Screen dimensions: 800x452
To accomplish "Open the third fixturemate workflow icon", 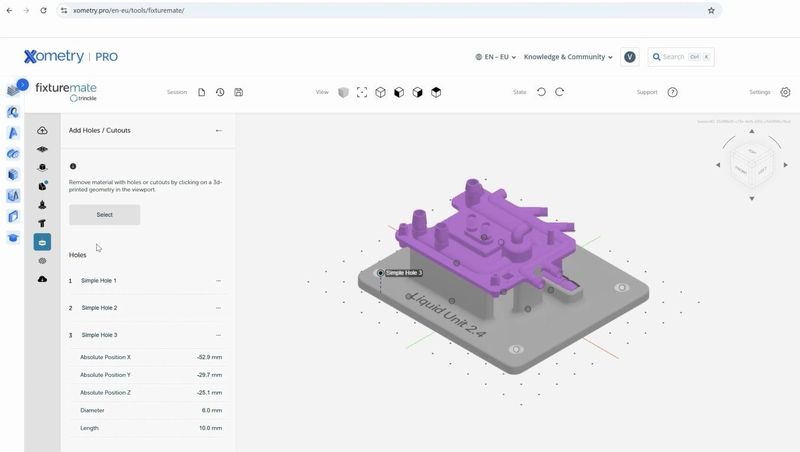I will [42, 168].
